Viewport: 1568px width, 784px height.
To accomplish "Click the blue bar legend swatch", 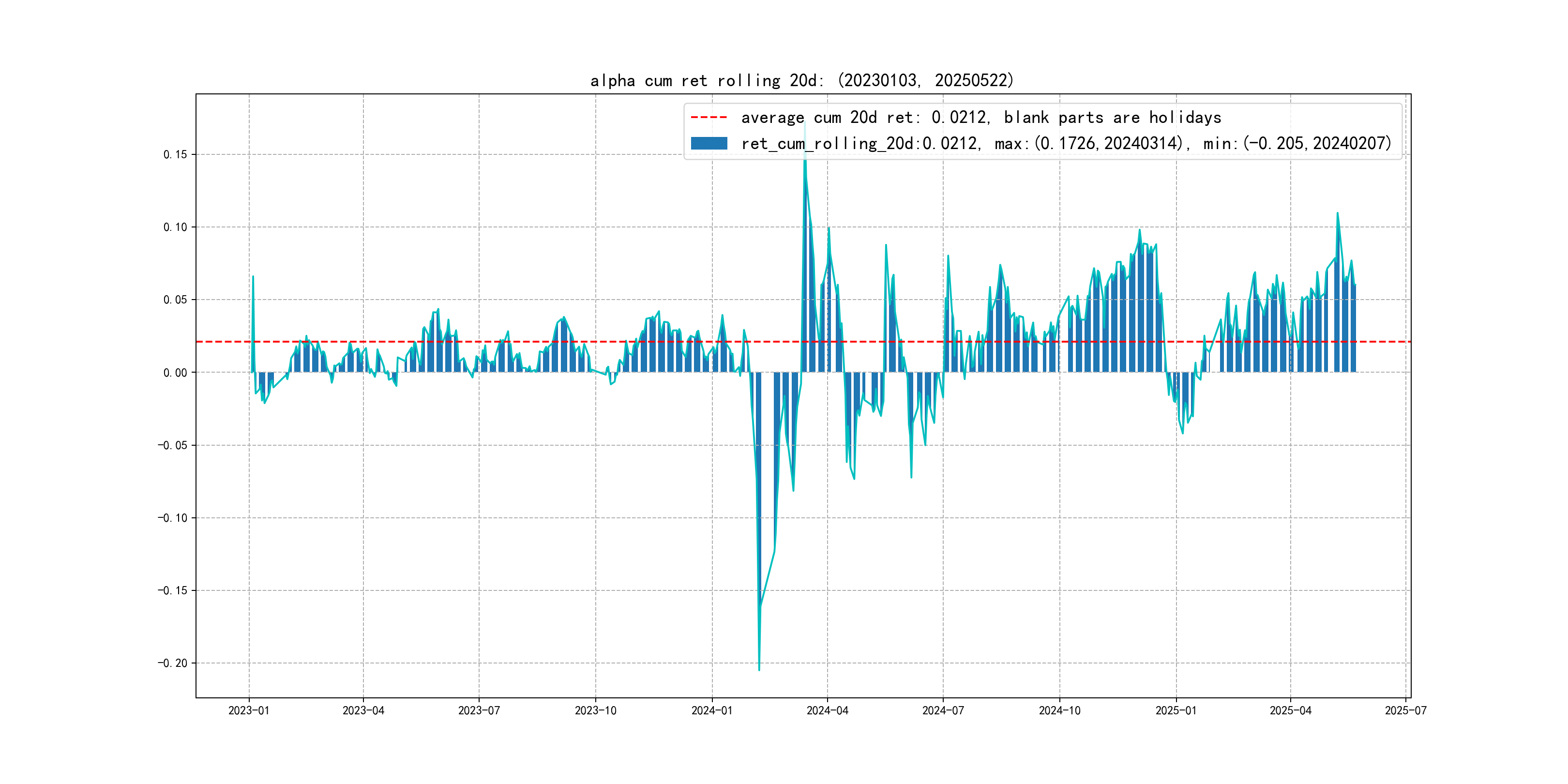I will point(709,144).
